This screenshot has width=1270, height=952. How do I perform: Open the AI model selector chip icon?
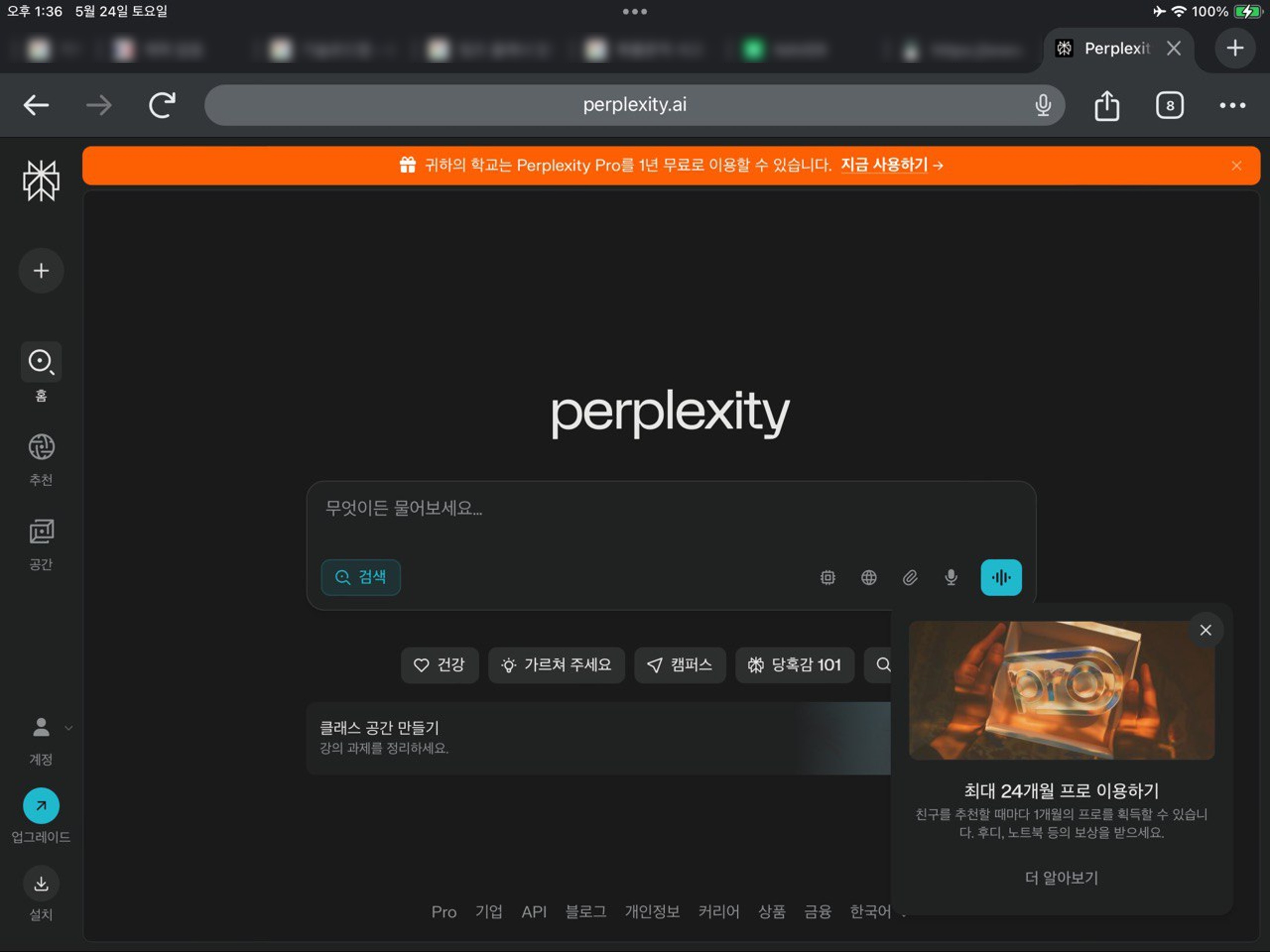click(x=827, y=578)
